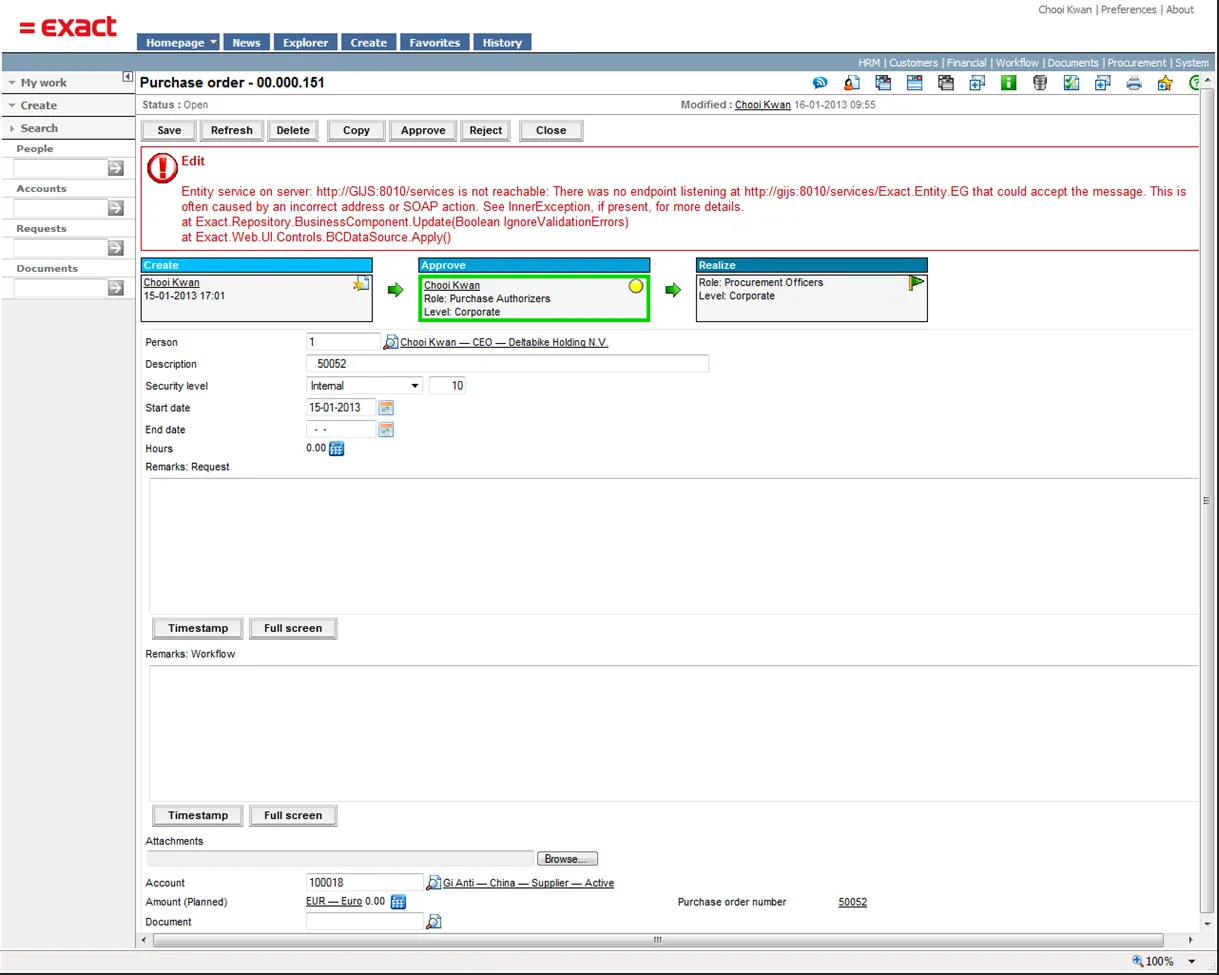The height and width of the screenshot is (975, 1219).
Task: Click the horizontal scrollbar at page bottom
Action: point(657,940)
